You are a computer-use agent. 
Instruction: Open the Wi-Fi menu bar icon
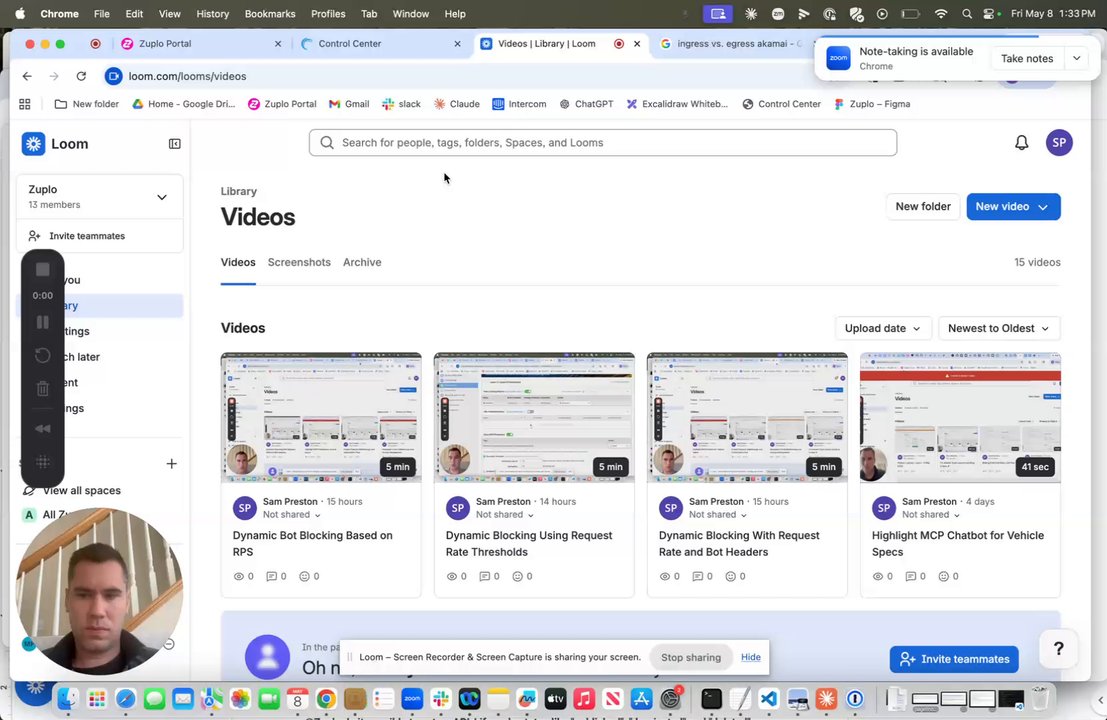[x=940, y=13]
